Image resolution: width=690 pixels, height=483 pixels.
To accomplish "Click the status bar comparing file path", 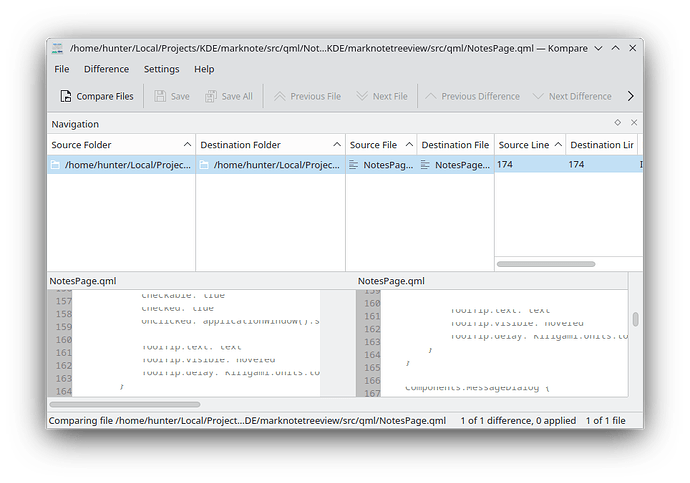I will [x=247, y=421].
